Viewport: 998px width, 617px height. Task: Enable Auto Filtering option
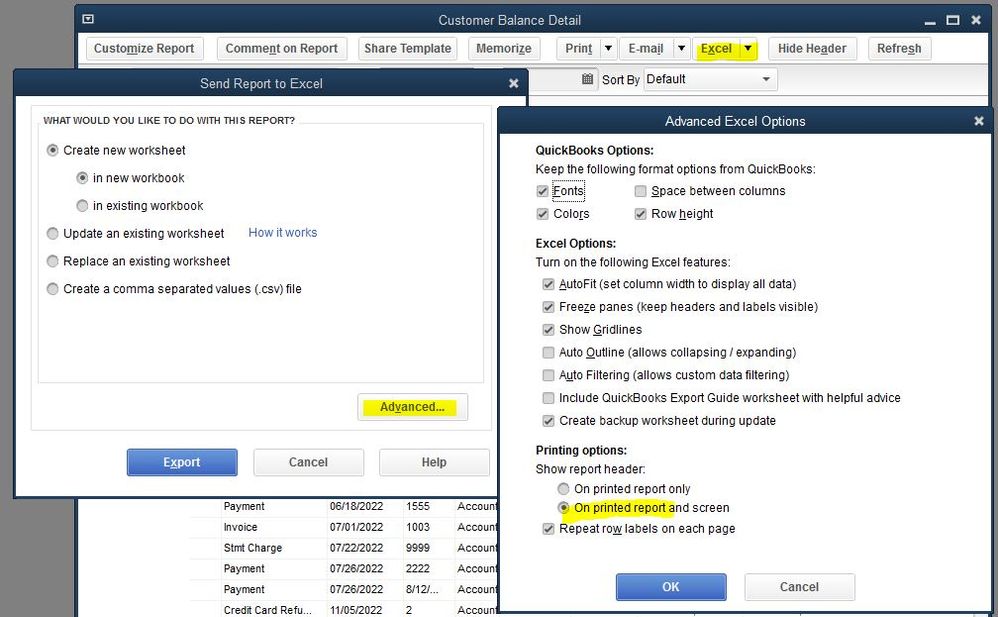click(x=548, y=375)
